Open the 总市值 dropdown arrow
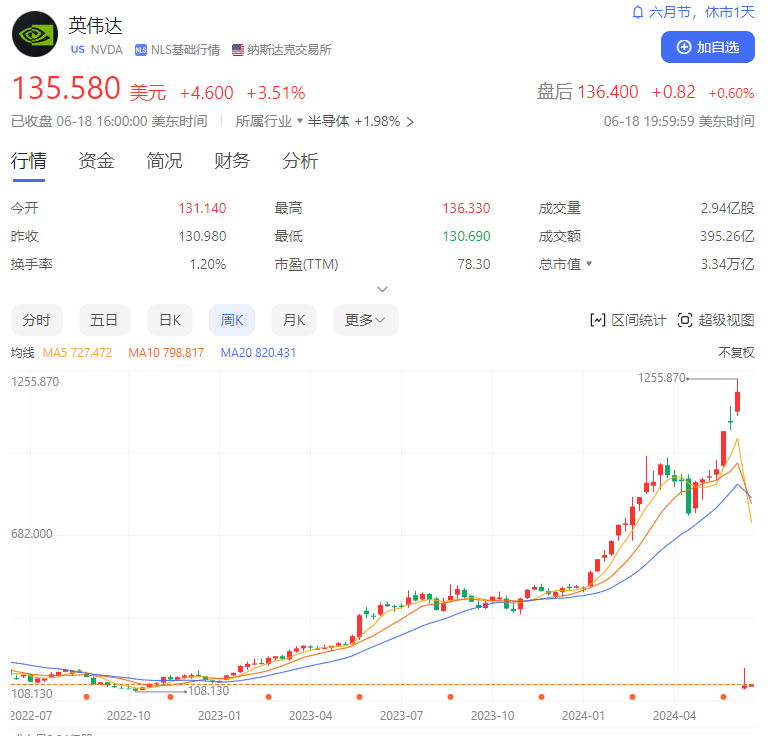This screenshot has width=778, height=736. pyautogui.click(x=589, y=264)
